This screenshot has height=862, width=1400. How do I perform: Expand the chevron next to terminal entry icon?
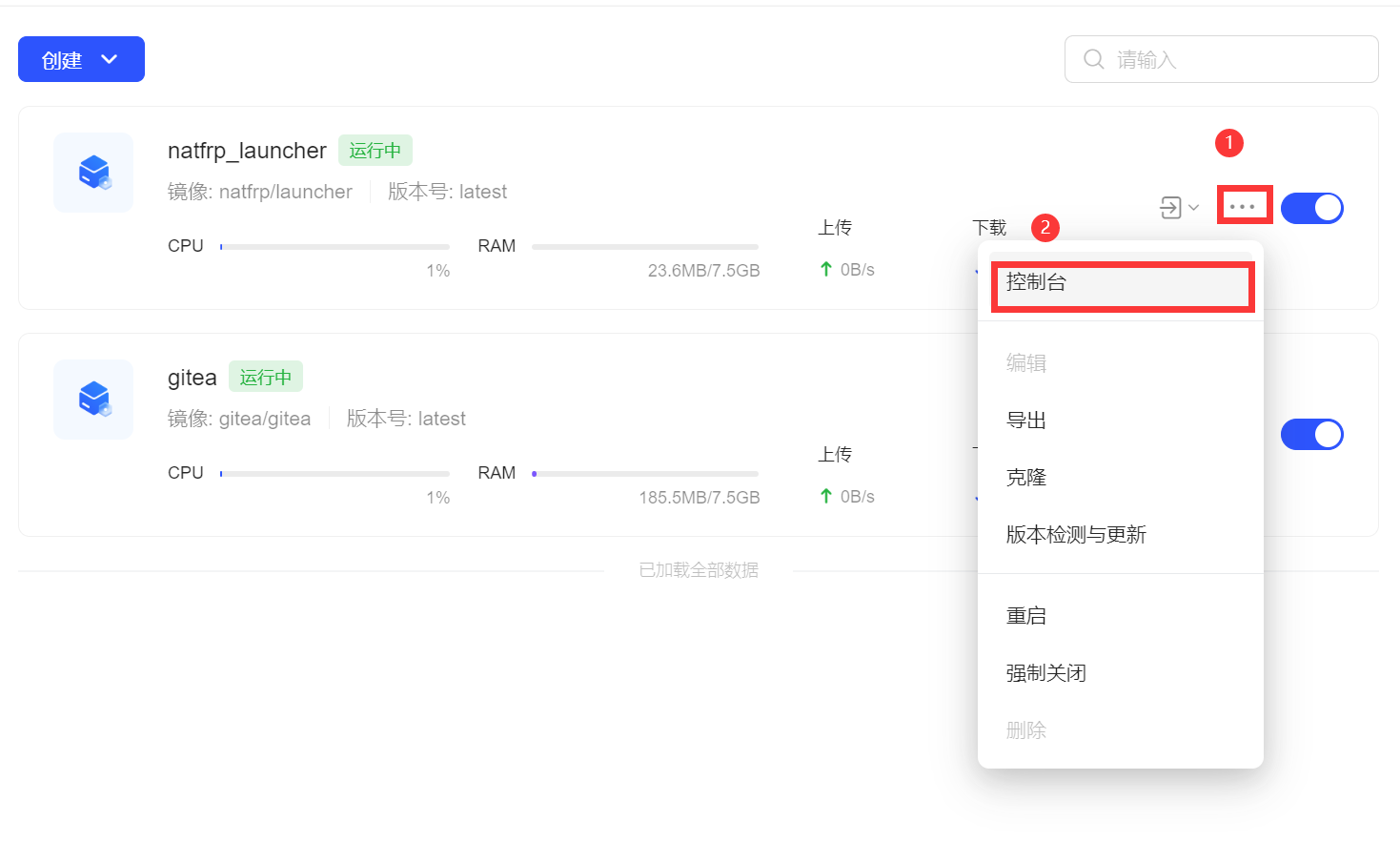point(1193,207)
